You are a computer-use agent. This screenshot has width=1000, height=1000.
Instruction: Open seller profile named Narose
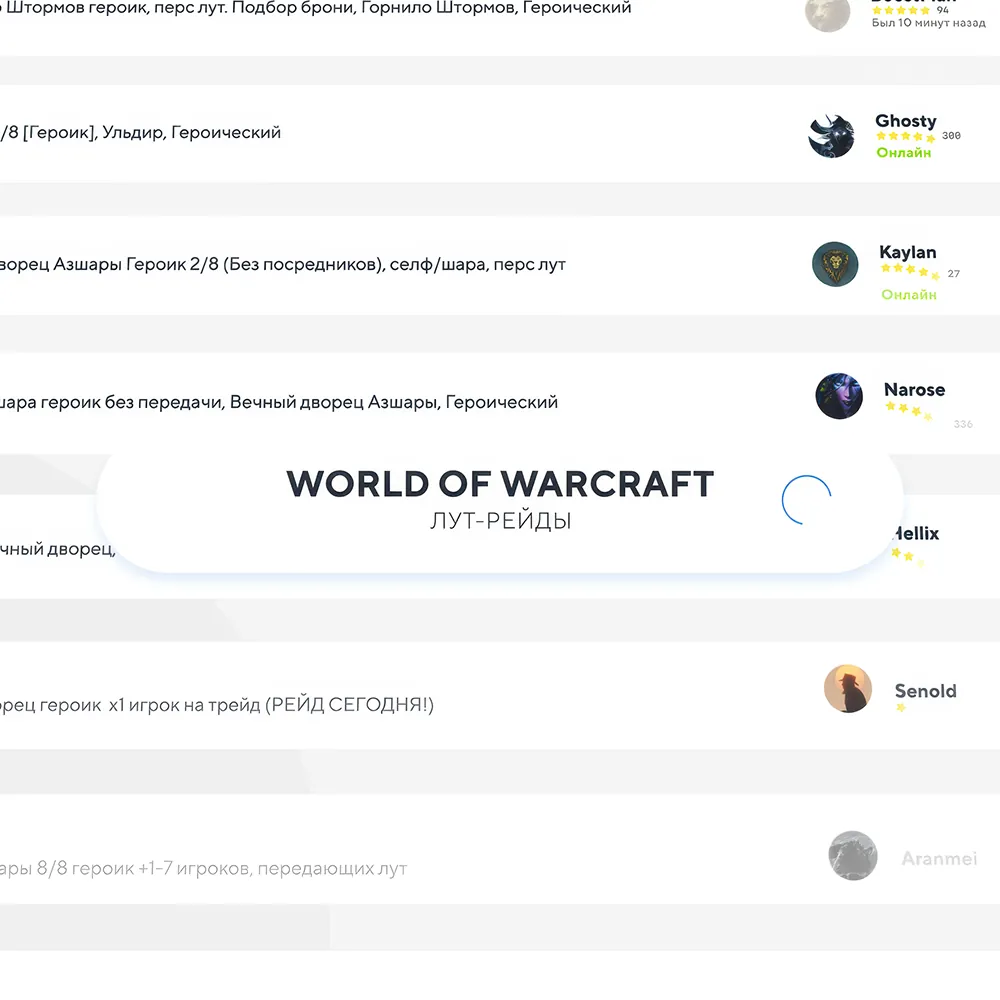click(x=915, y=390)
